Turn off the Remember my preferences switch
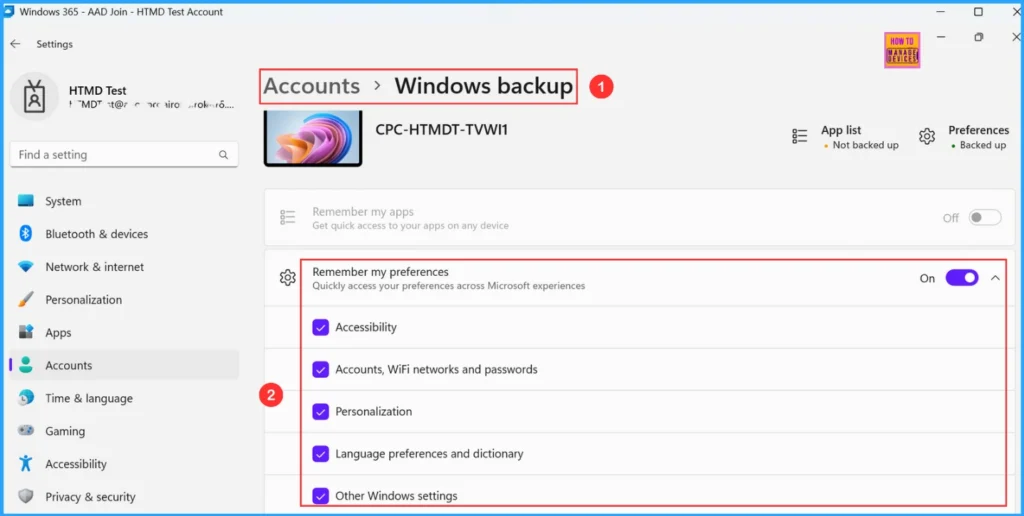 click(x=962, y=278)
